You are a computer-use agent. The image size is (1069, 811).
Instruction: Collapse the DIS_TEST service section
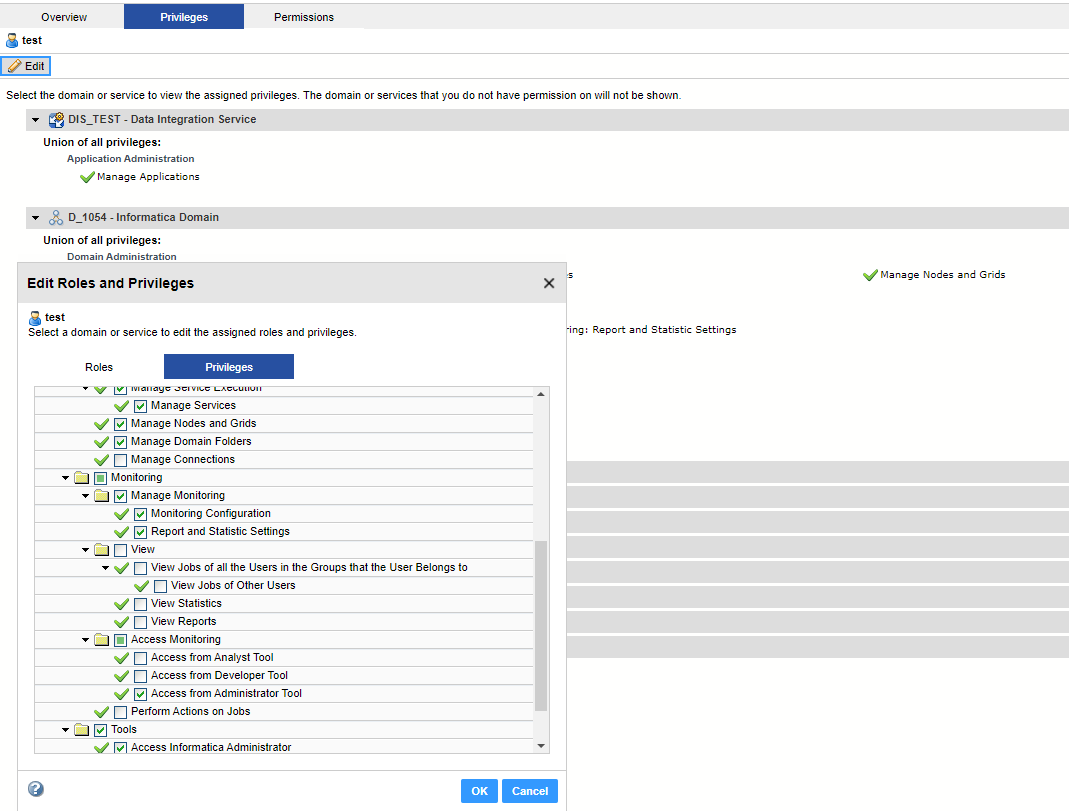(35, 120)
